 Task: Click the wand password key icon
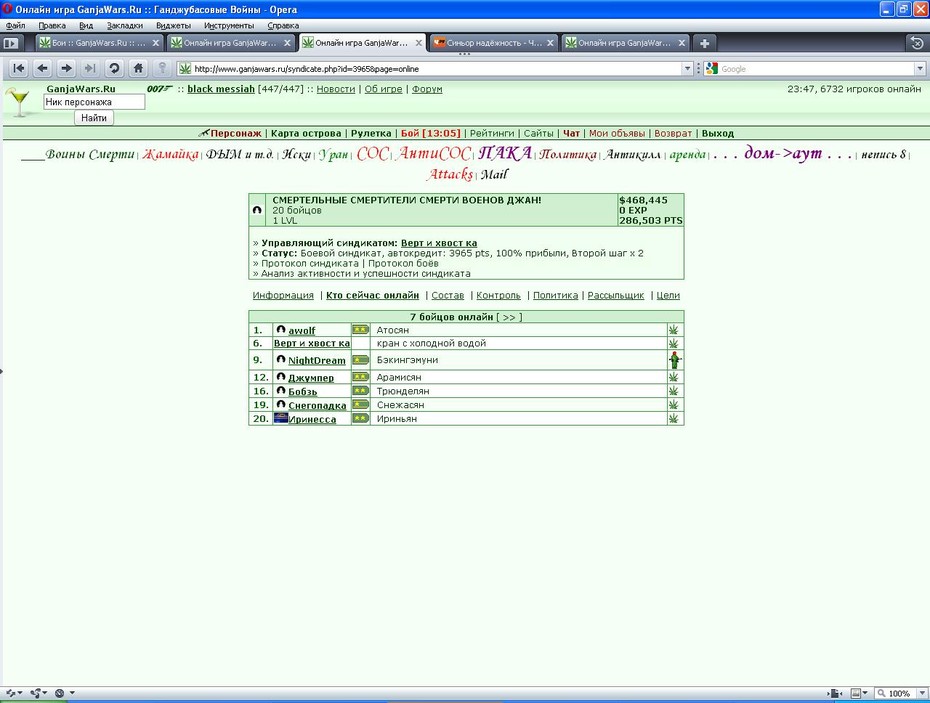click(162, 68)
